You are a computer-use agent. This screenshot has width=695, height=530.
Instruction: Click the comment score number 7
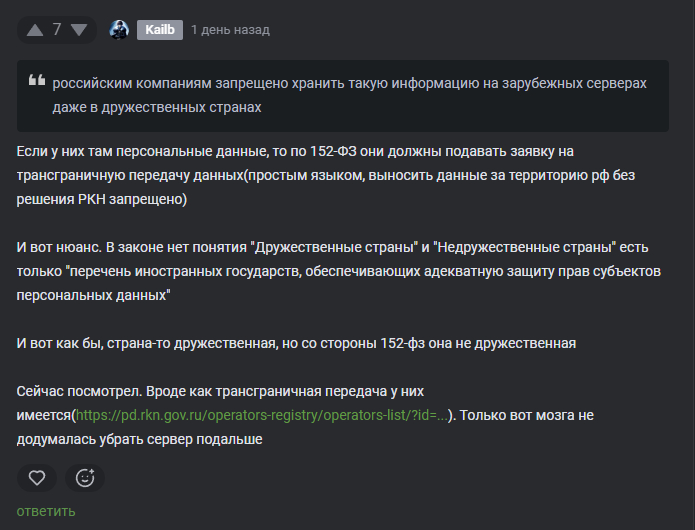click(x=57, y=30)
